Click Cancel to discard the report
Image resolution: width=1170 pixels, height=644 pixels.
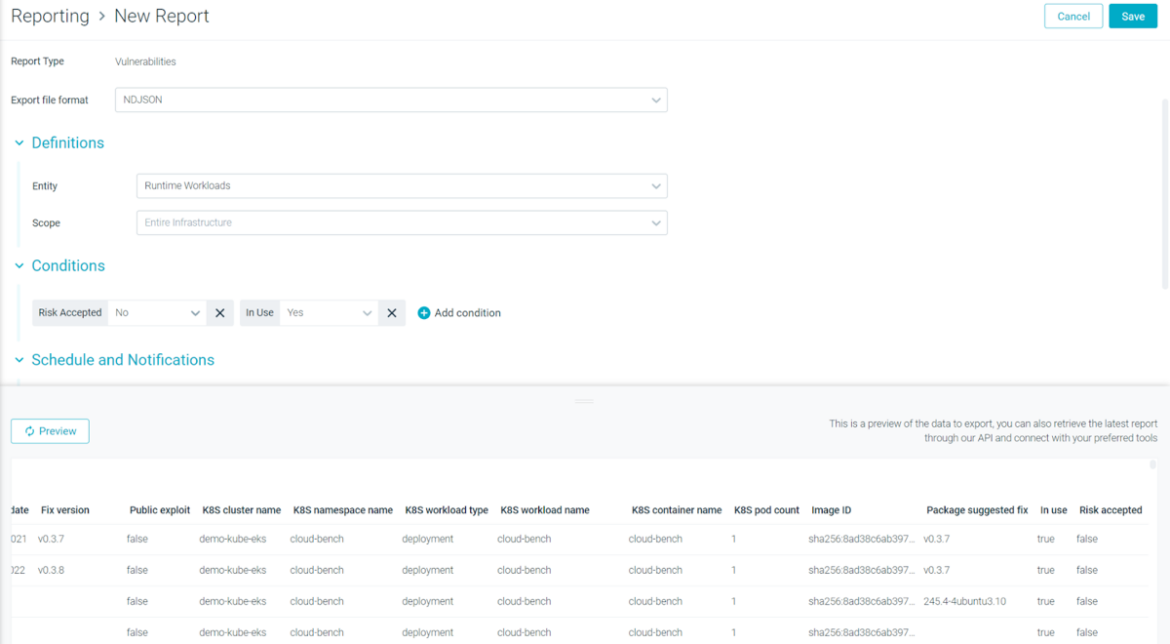pos(1073,16)
